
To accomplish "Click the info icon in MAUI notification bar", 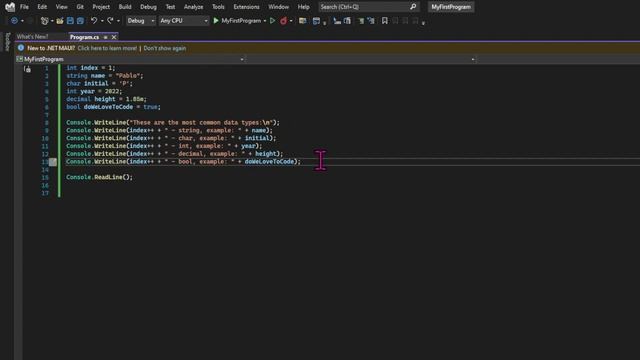I will point(21,48).
